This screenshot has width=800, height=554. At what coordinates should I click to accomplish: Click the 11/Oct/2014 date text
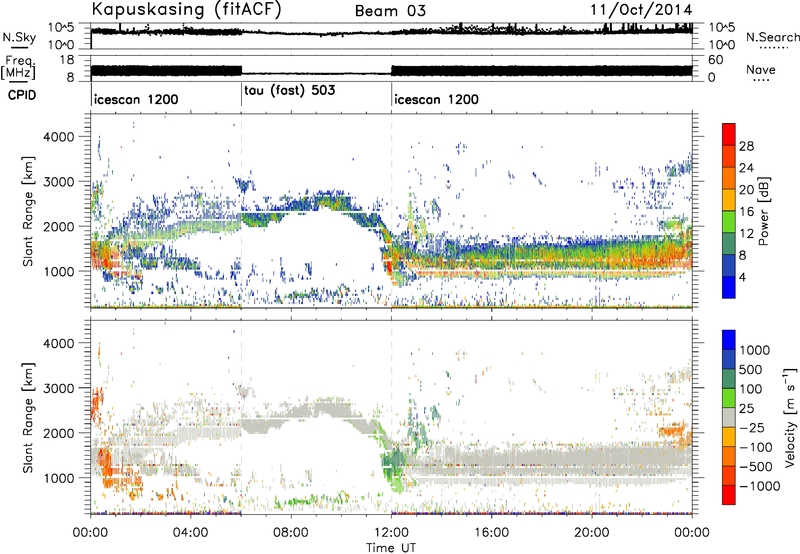[x=641, y=10]
